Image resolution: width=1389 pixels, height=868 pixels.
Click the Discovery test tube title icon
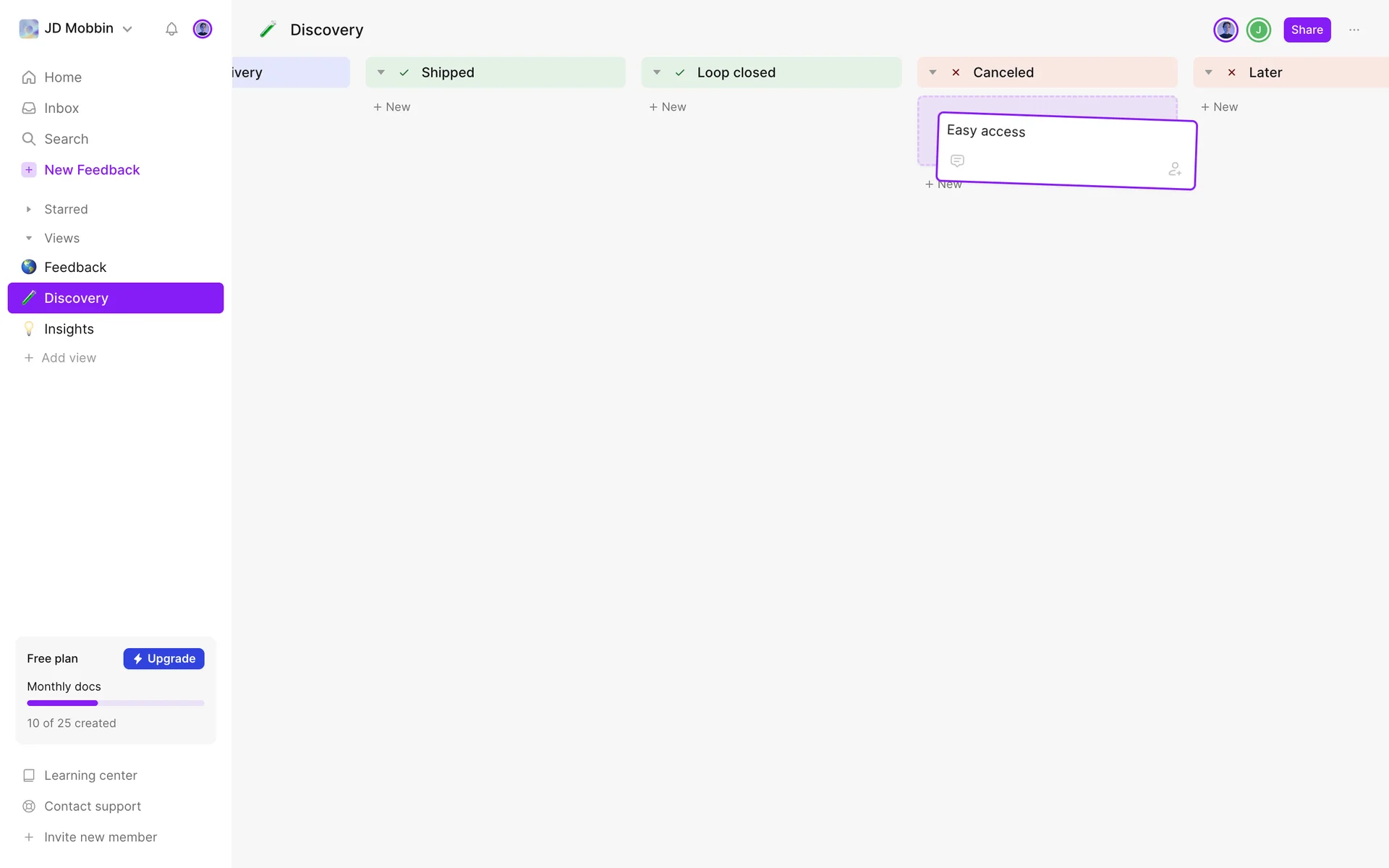(268, 30)
